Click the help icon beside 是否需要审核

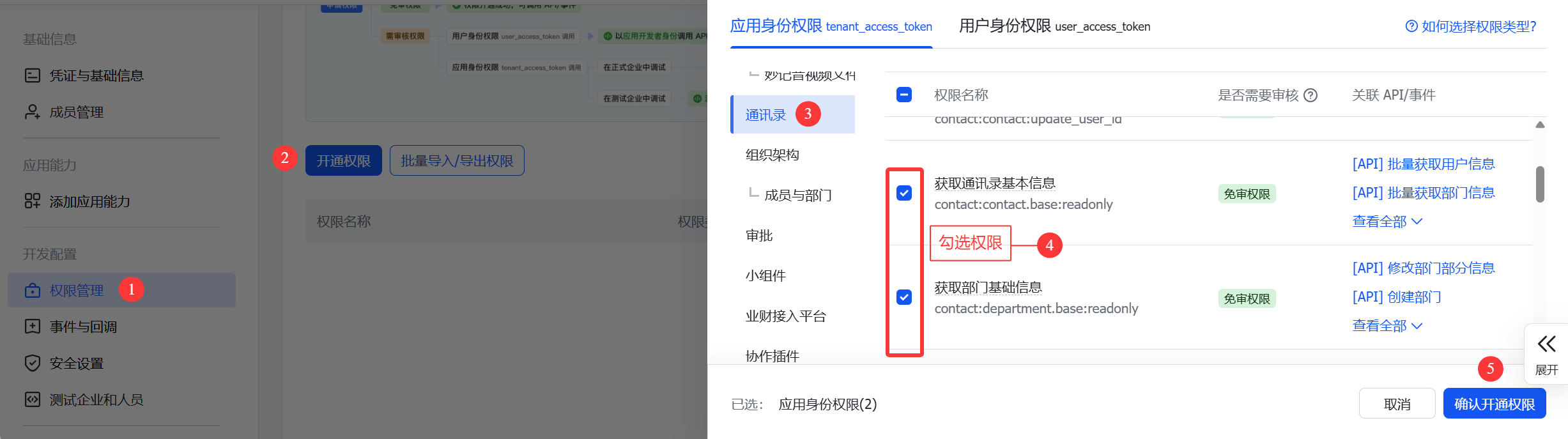[1311, 95]
